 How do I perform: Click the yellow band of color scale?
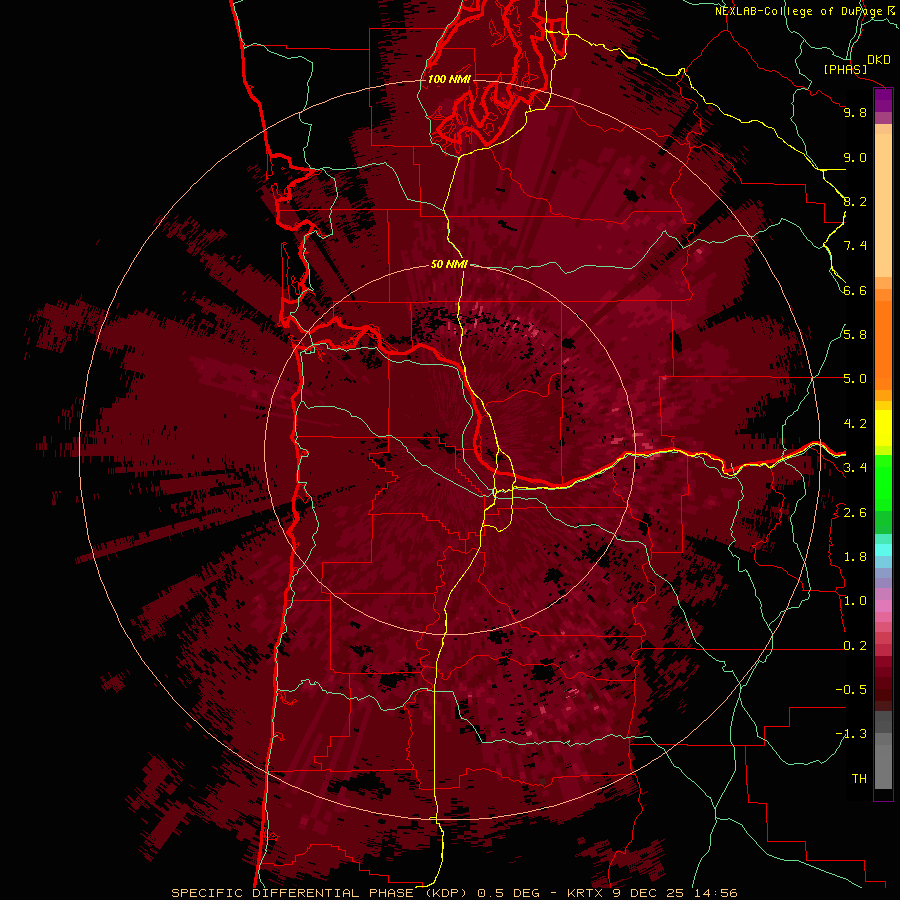point(883,428)
